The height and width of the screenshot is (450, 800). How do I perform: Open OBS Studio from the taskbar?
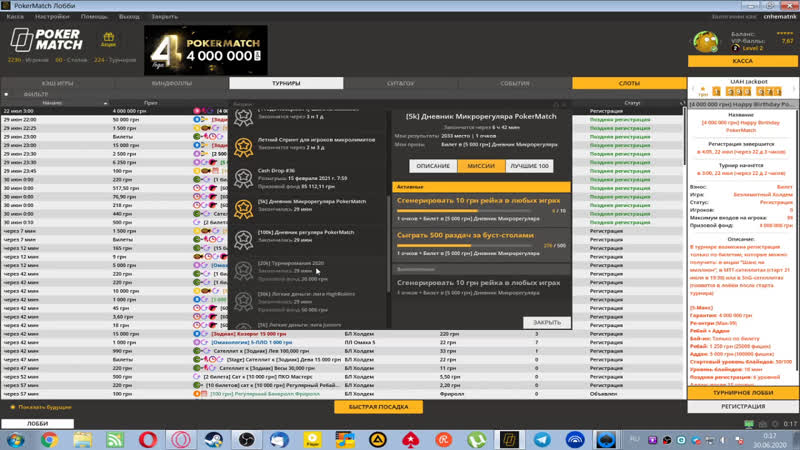246,439
